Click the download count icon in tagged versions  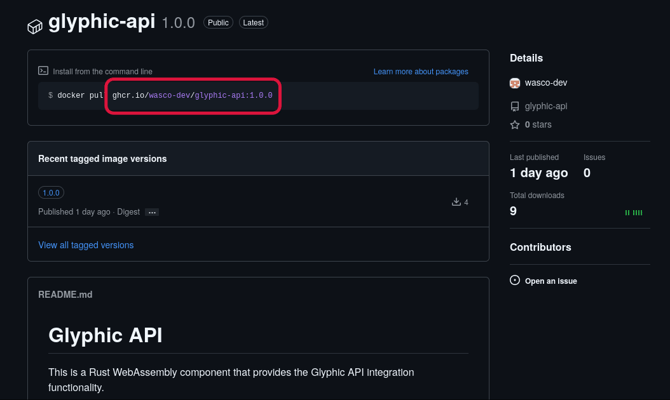[456, 202]
